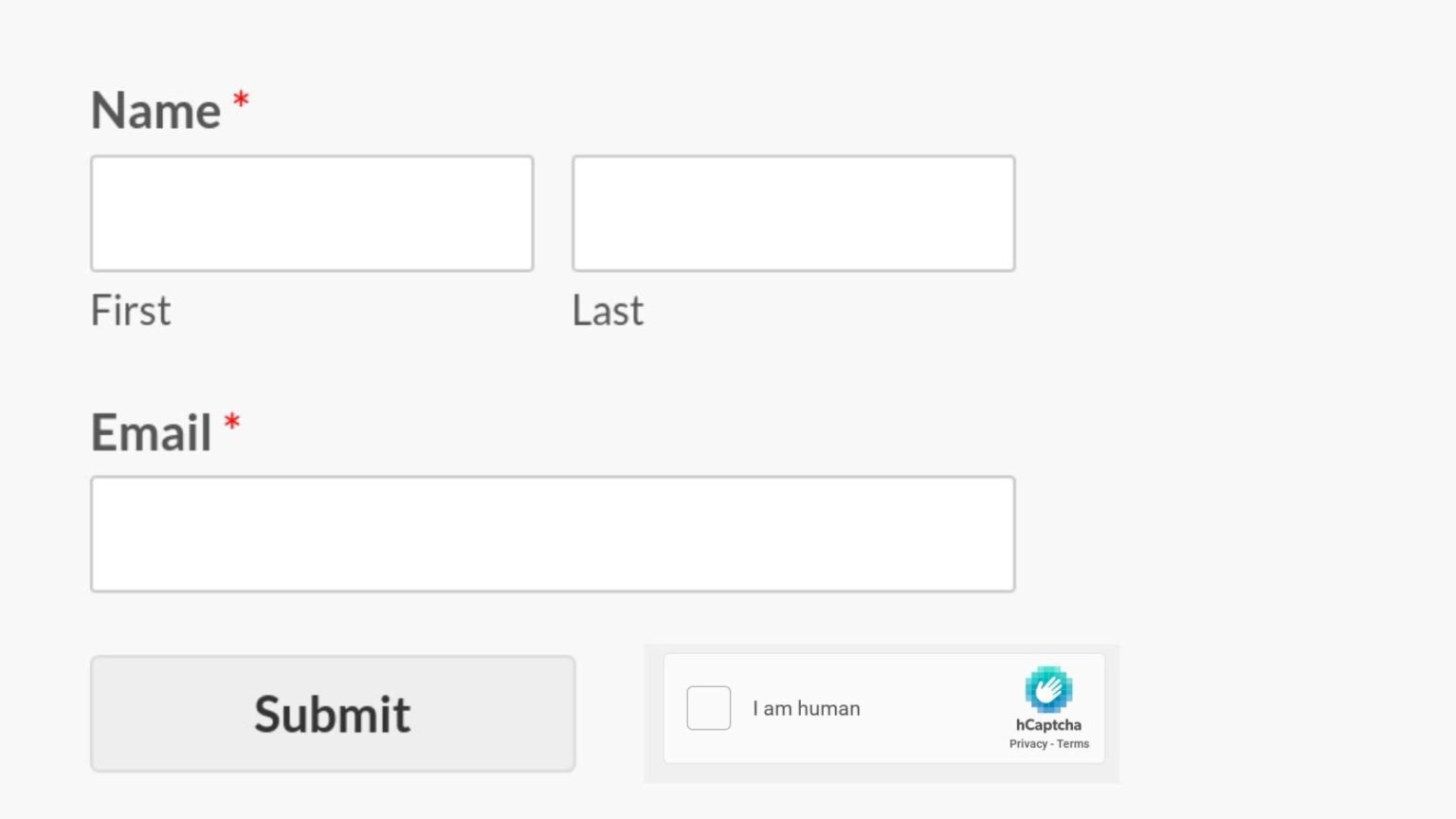1456x819 pixels.
Task: Click the red asterisk beside Name
Action: click(x=241, y=100)
